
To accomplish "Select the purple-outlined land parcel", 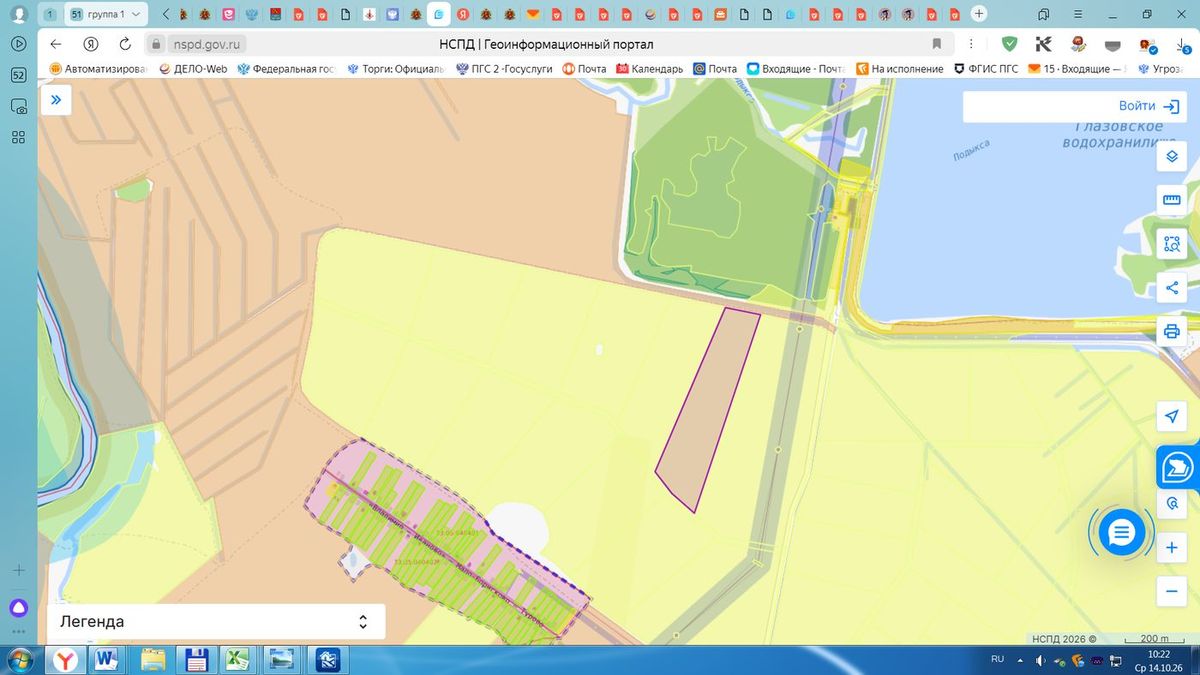I will click(708, 408).
